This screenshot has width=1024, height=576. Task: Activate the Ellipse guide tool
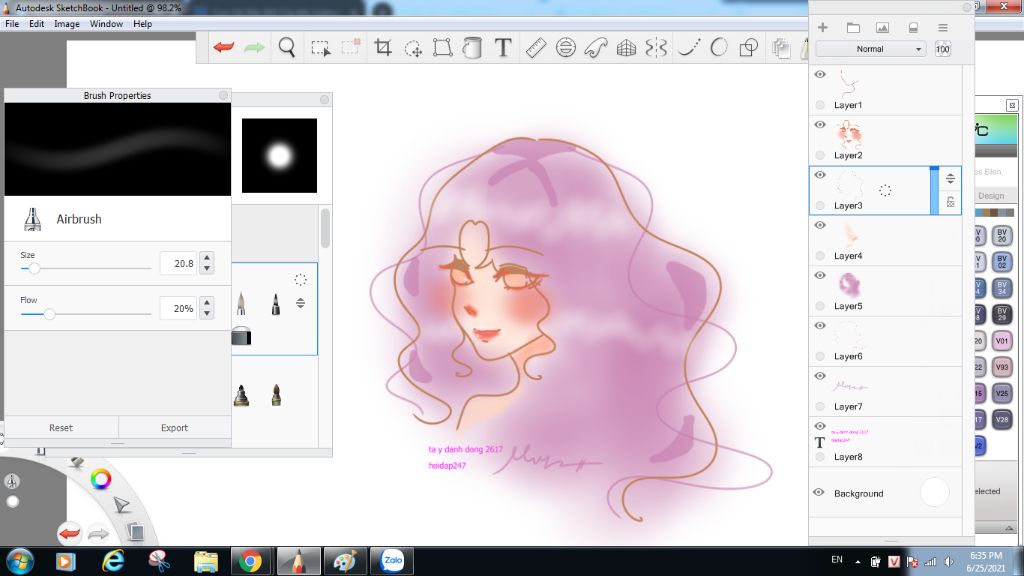566,48
